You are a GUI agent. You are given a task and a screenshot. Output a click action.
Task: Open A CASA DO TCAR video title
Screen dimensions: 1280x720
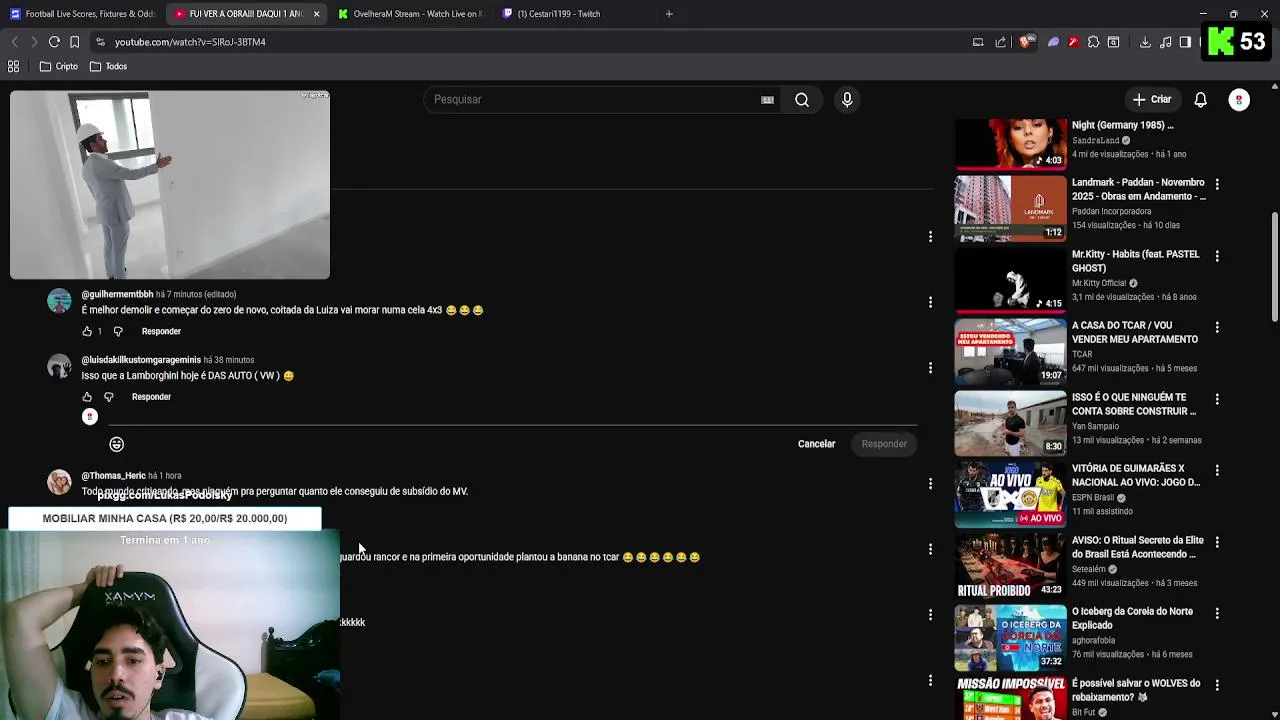coord(1135,332)
